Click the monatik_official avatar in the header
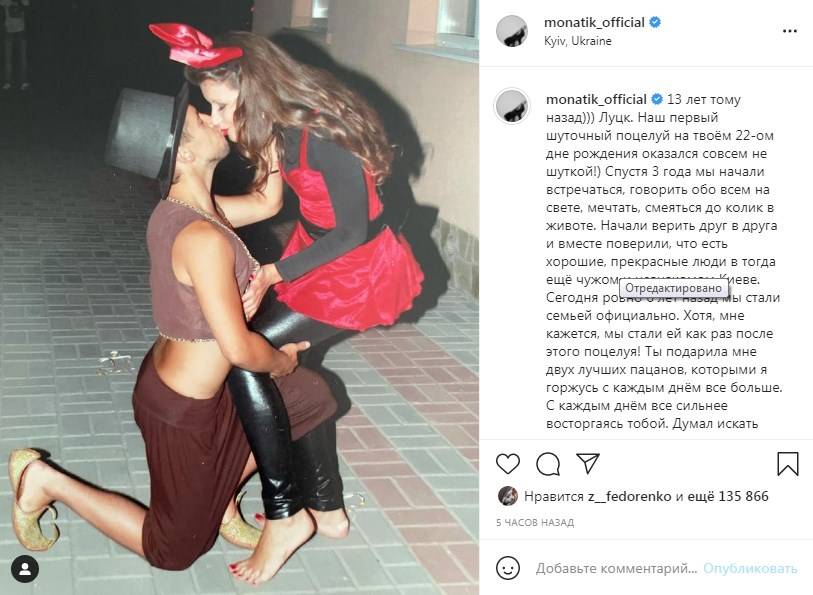 click(512, 31)
